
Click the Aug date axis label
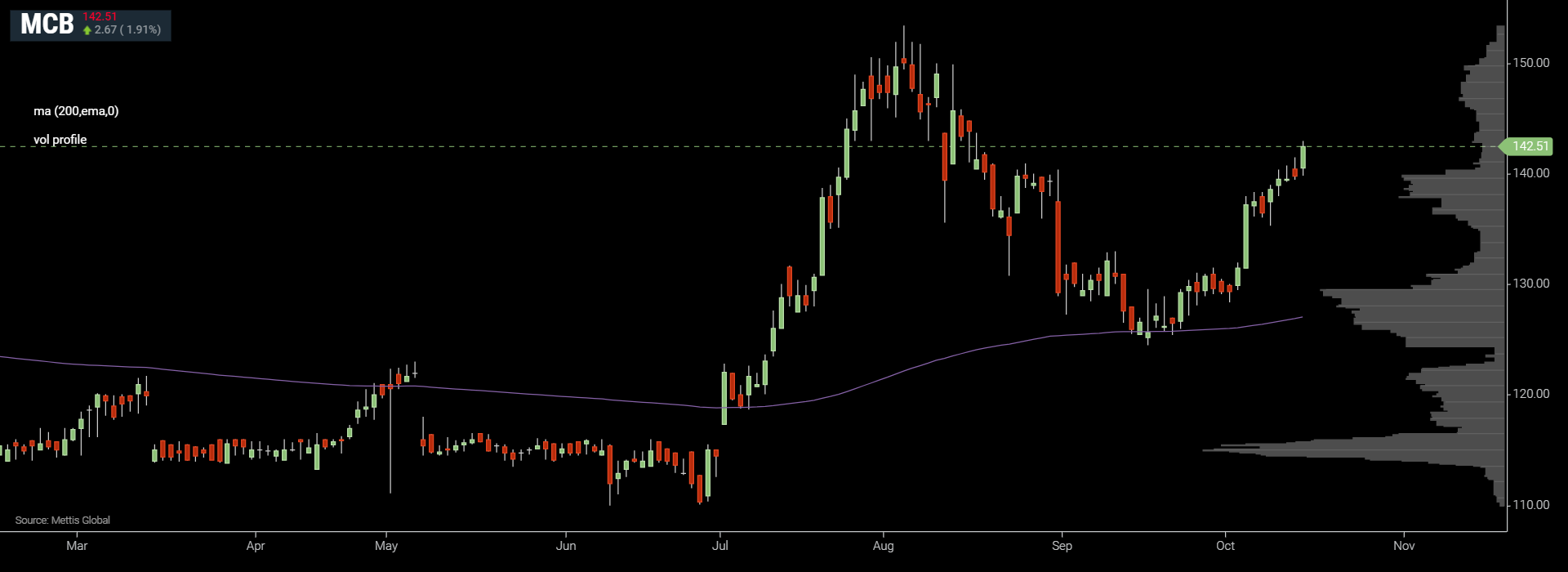[x=883, y=546]
